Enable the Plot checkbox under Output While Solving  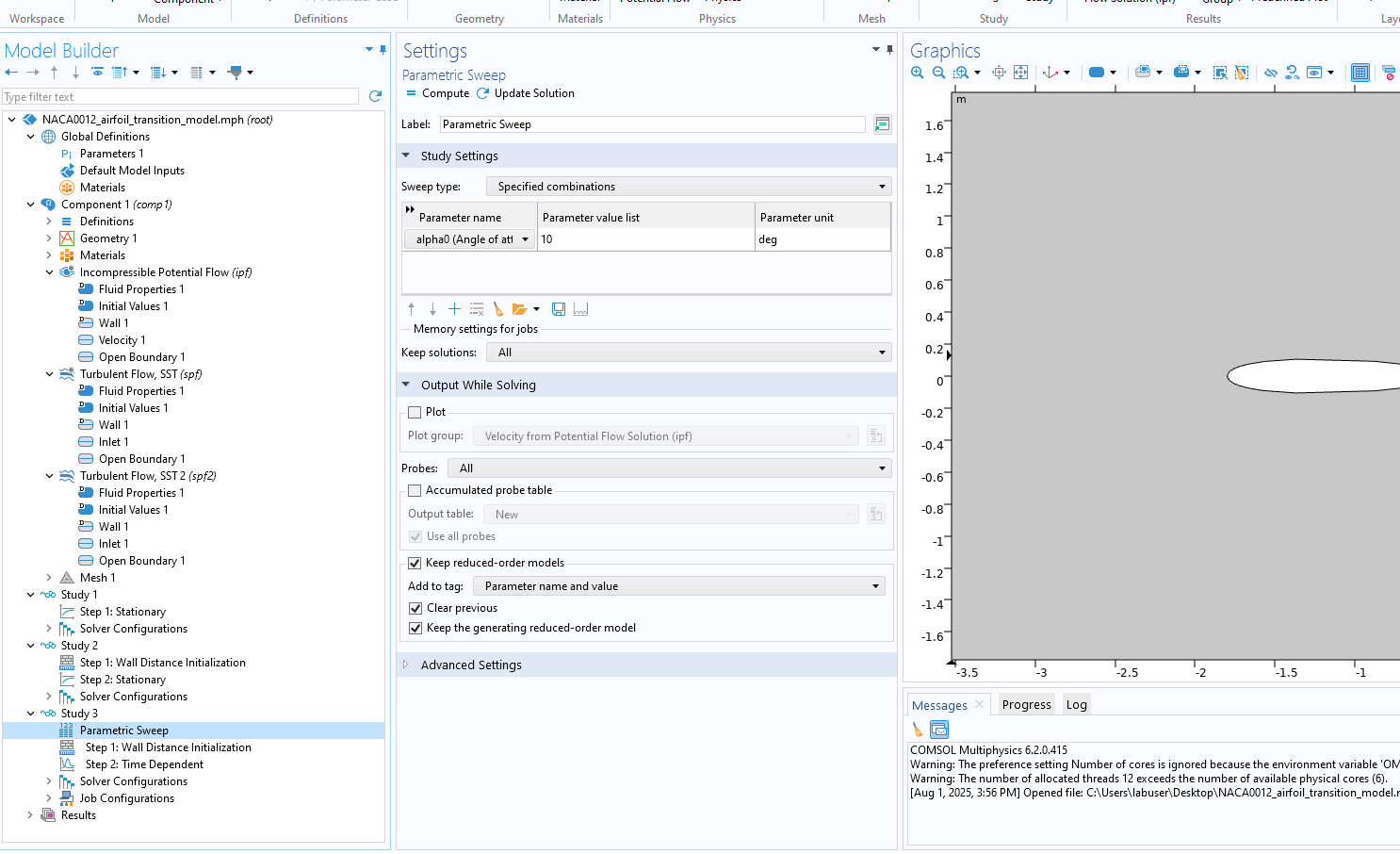415,412
